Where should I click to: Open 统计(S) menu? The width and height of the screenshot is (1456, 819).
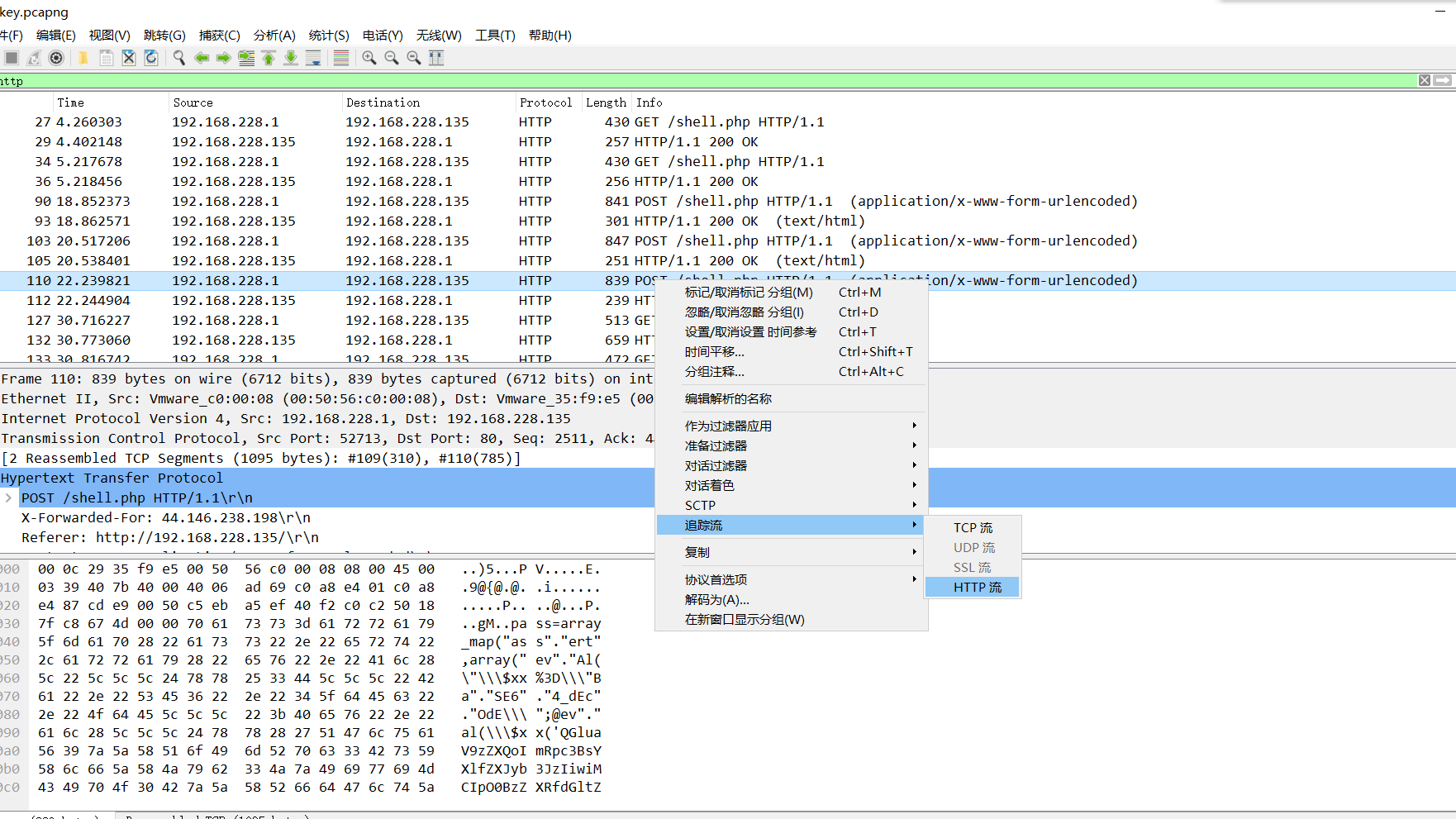[329, 35]
